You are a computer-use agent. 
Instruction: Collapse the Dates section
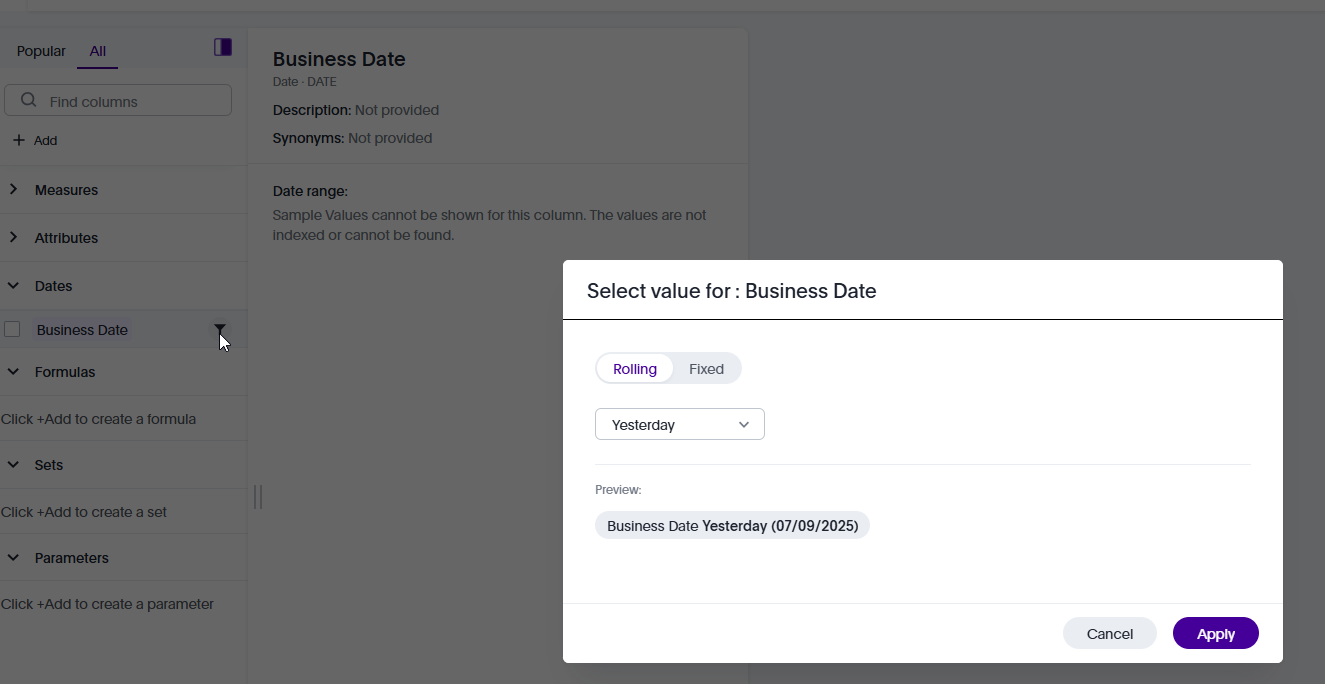pyautogui.click(x=13, y=285)
